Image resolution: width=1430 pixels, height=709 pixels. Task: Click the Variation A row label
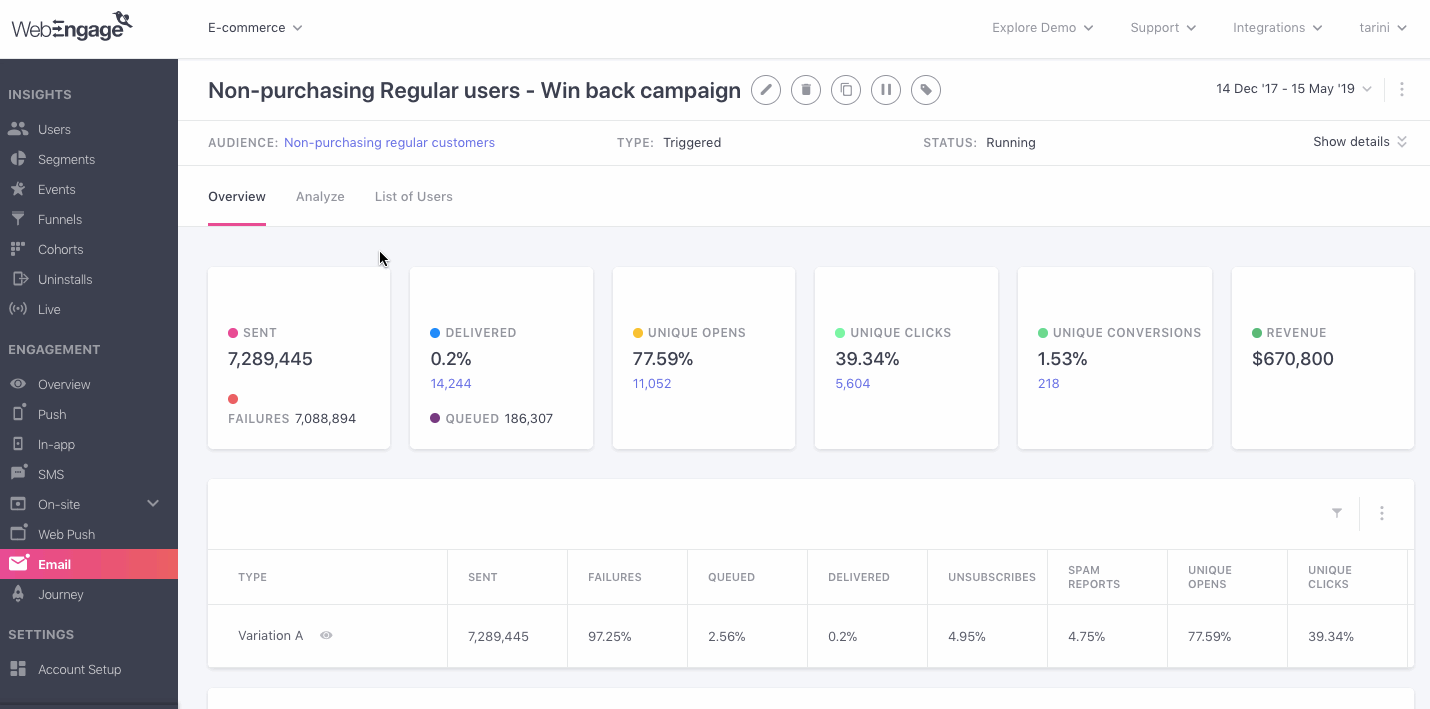tap(270, 635)
